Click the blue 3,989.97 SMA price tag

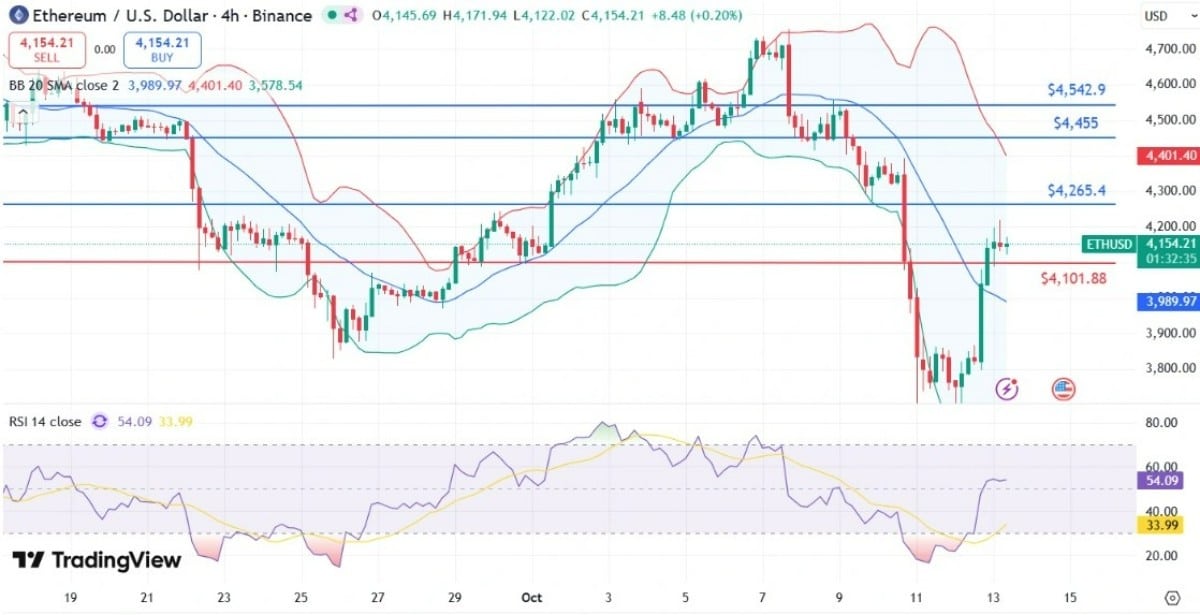(1168, 301)
